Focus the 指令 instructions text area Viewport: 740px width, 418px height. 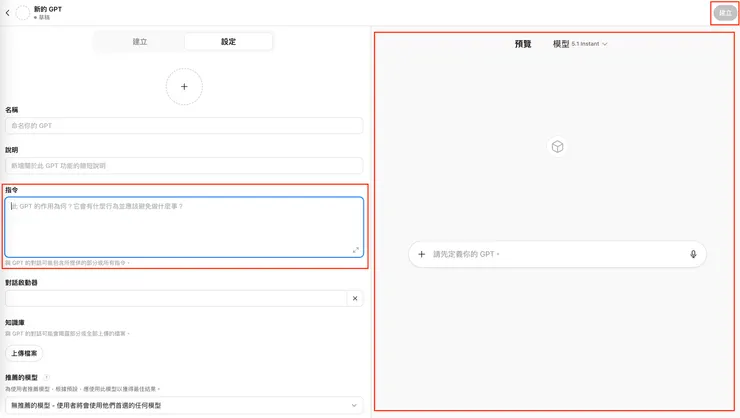coord(184,227)
